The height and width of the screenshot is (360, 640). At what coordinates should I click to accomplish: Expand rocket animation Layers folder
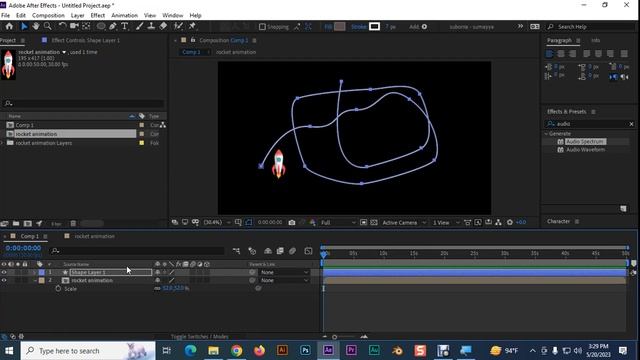2,143
